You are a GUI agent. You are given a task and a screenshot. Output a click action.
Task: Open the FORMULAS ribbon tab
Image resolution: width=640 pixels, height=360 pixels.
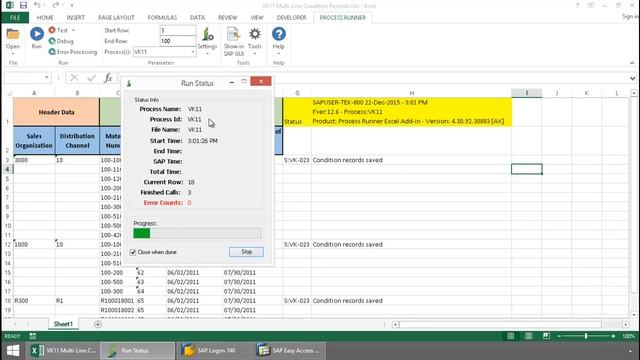(162, 18)
